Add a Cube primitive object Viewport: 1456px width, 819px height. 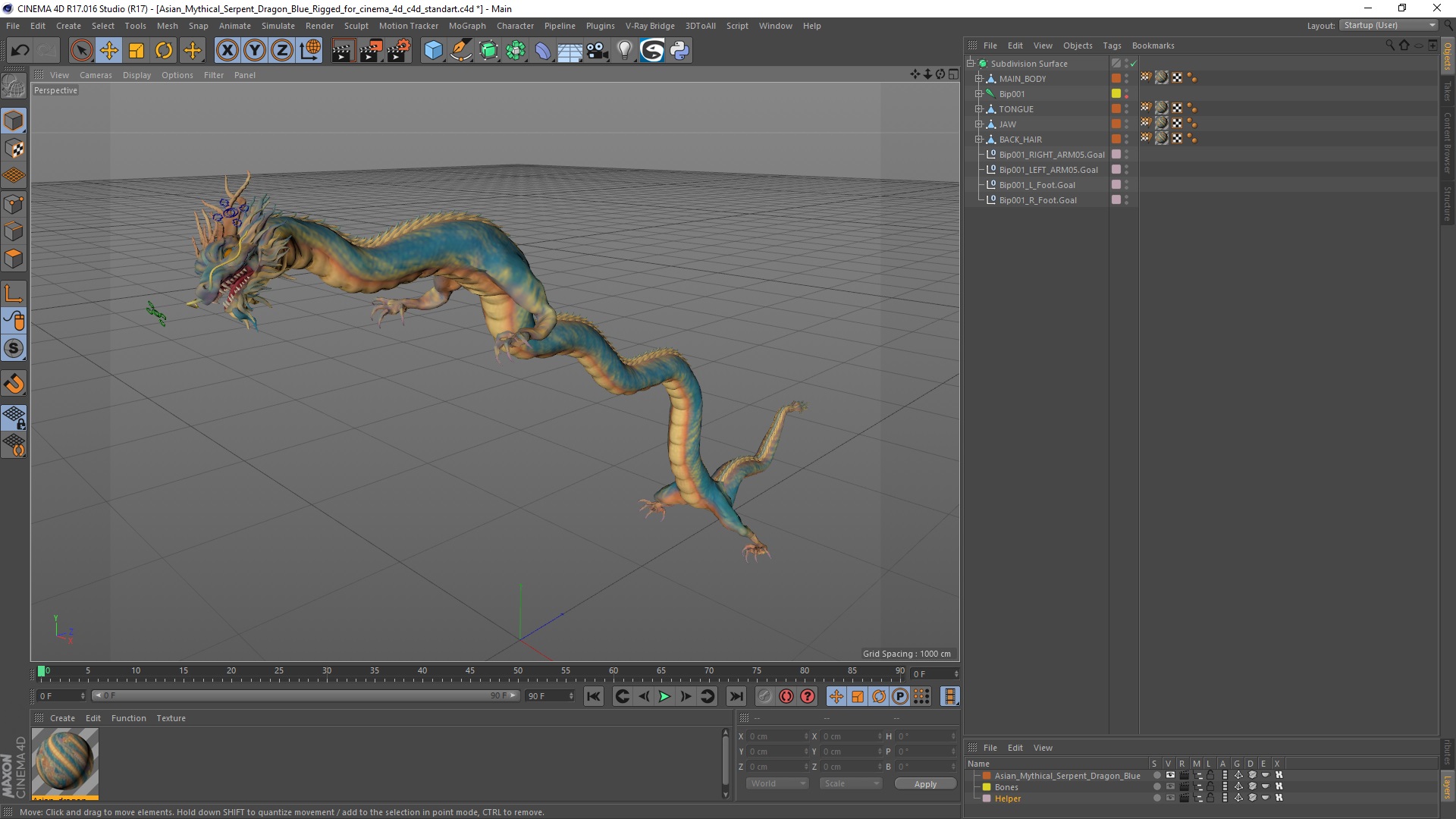[x=433, y=51]
